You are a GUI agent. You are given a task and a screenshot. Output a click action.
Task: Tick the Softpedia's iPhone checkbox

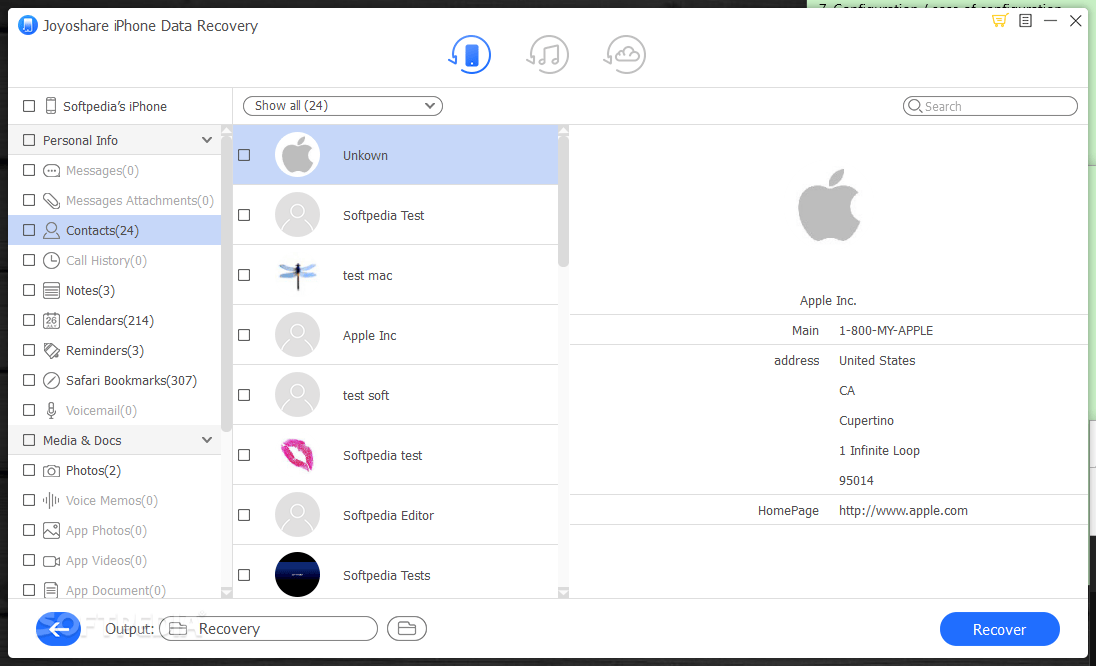[x=29, y=106]
